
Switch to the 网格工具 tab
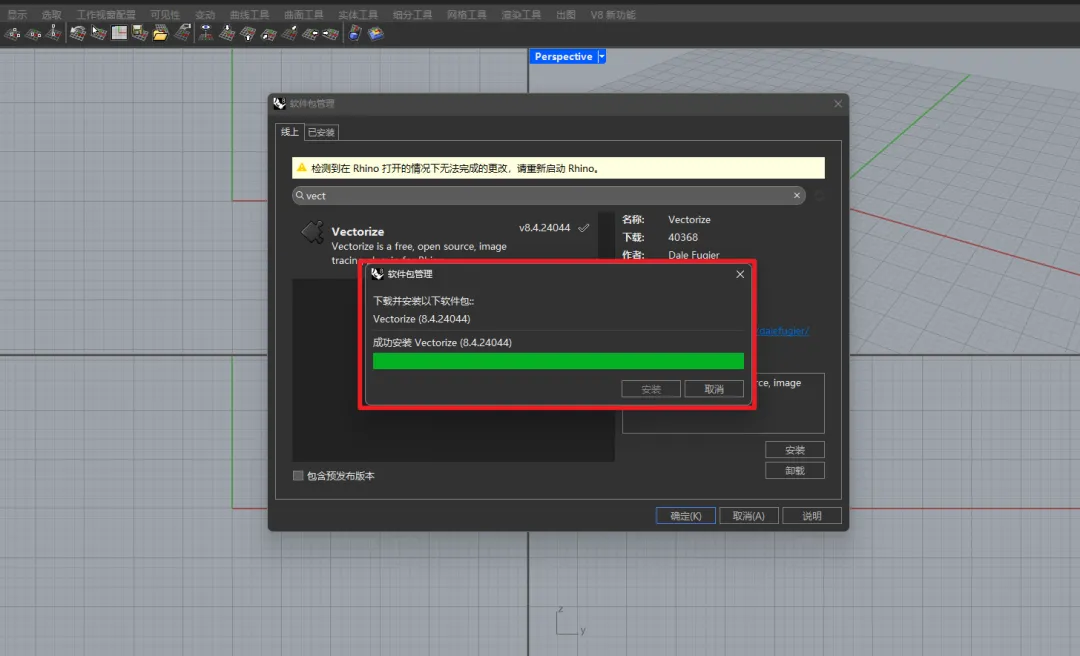tap(466, 14)
